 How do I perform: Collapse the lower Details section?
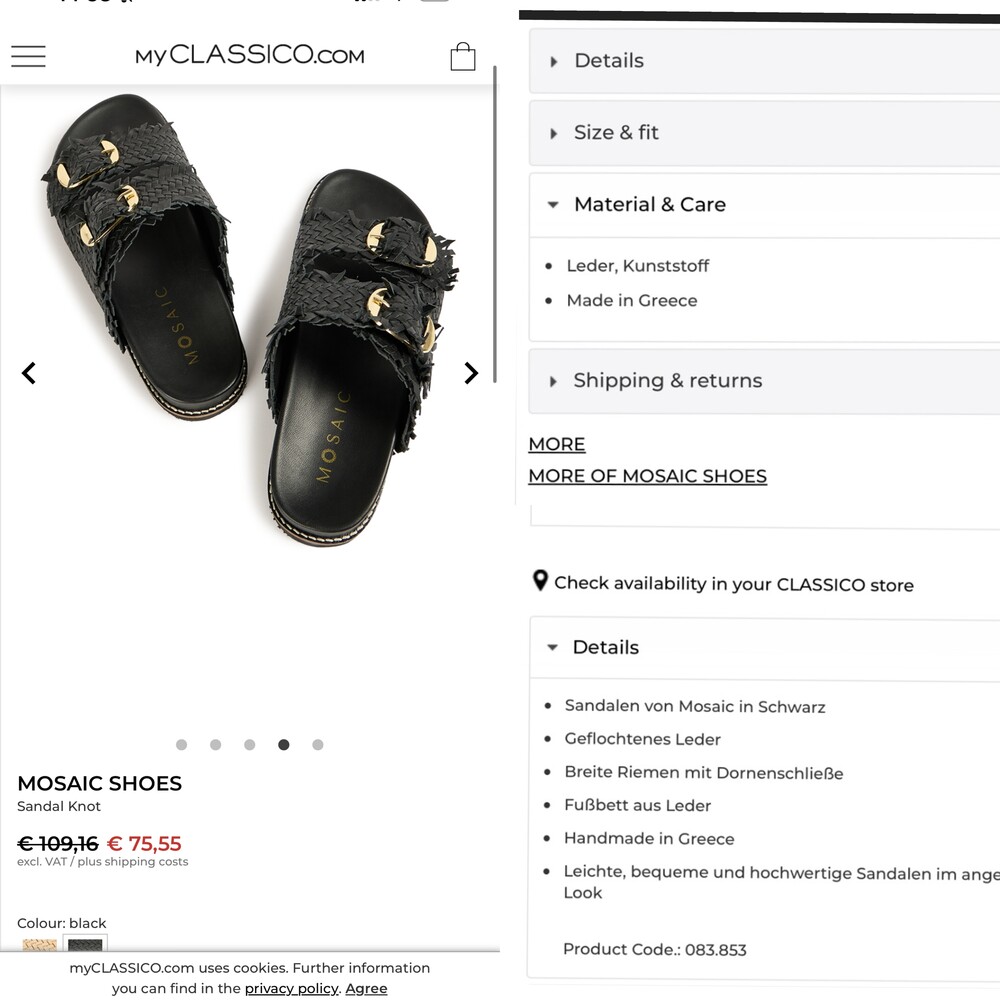(x=765, y=647)
